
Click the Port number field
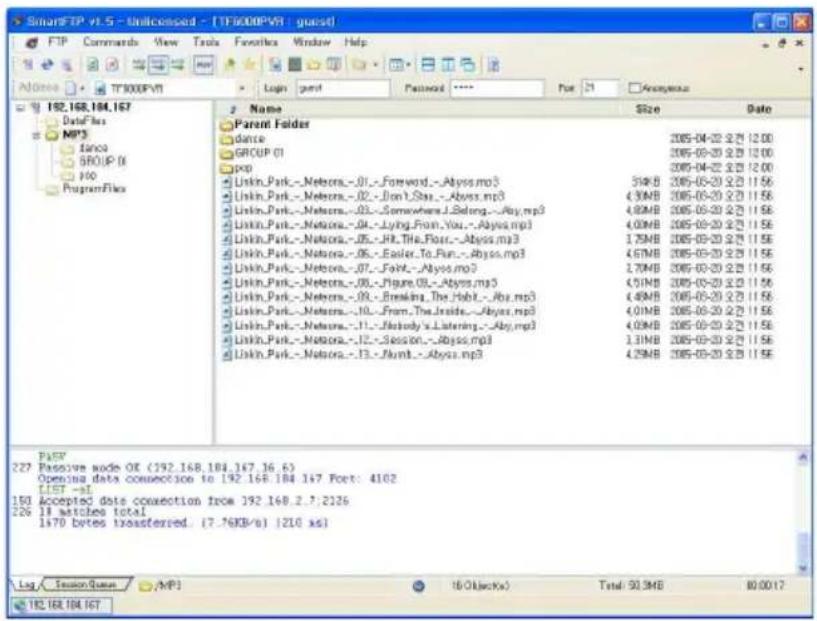600,88
